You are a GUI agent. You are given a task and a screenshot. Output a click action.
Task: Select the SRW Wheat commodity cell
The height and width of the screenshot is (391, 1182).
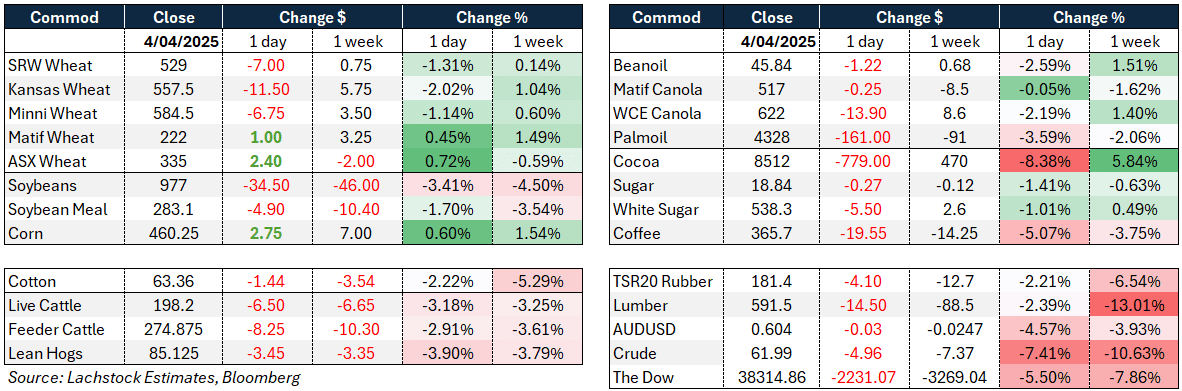pos(65,65)
